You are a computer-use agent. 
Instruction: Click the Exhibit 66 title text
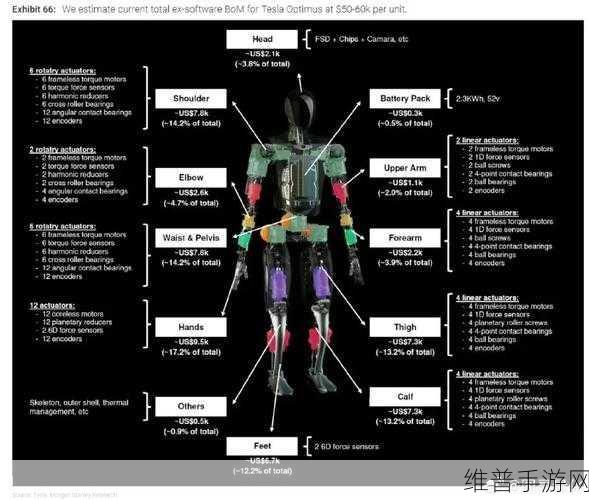click(x=209, y=9)
